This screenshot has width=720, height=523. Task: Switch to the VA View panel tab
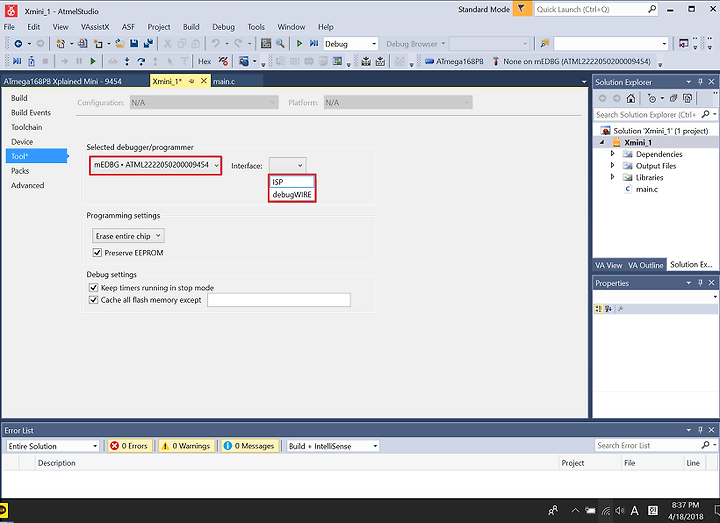pos(608,265)
